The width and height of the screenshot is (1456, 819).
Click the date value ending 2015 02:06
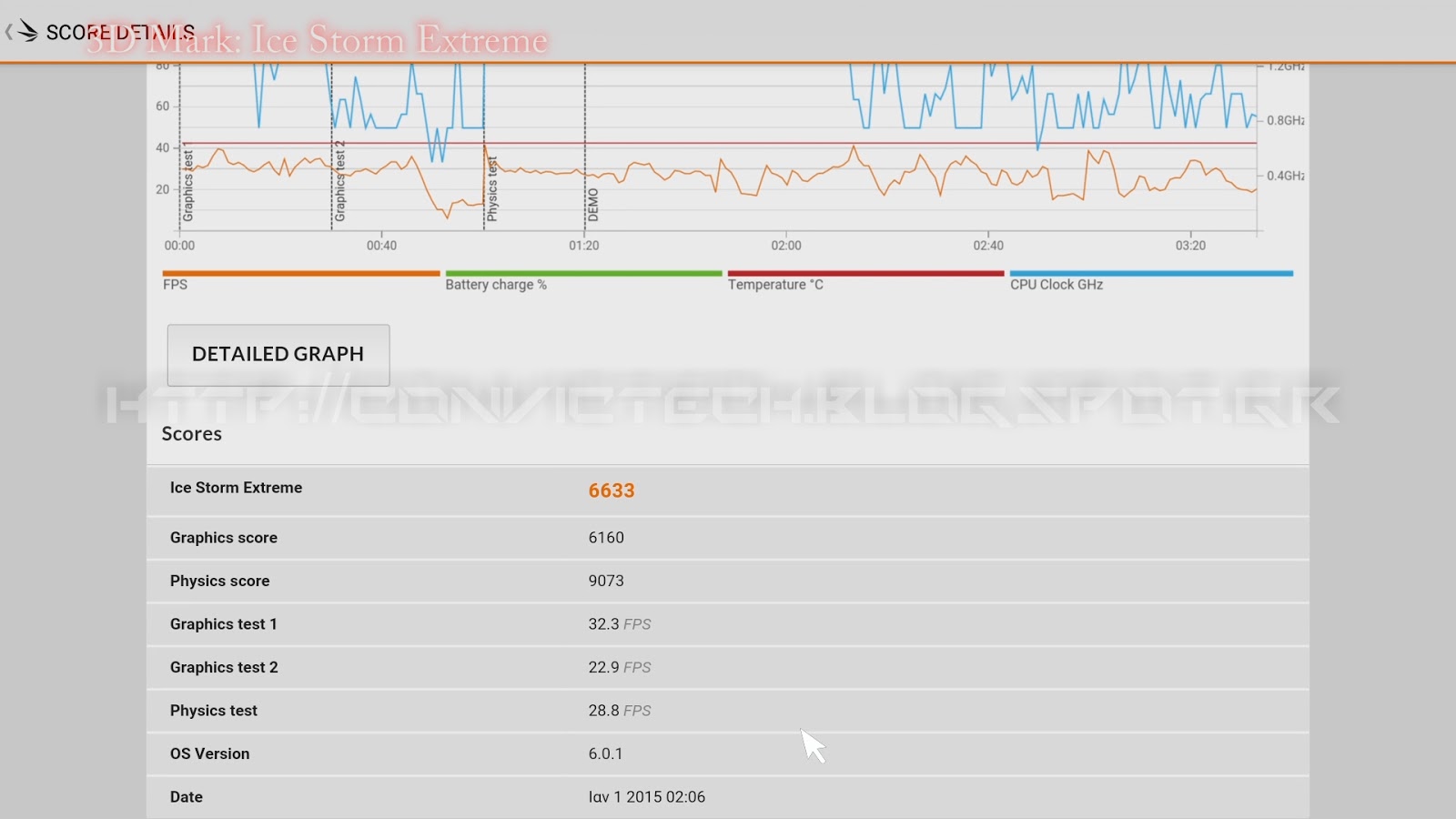647,797
